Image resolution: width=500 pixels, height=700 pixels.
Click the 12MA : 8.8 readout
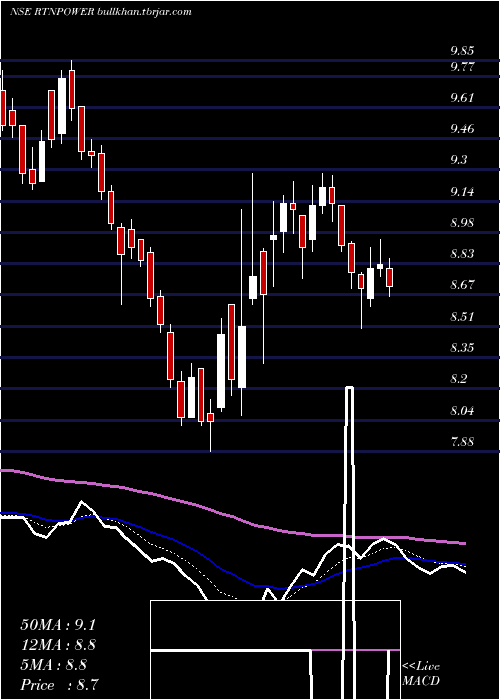point(58,645)
